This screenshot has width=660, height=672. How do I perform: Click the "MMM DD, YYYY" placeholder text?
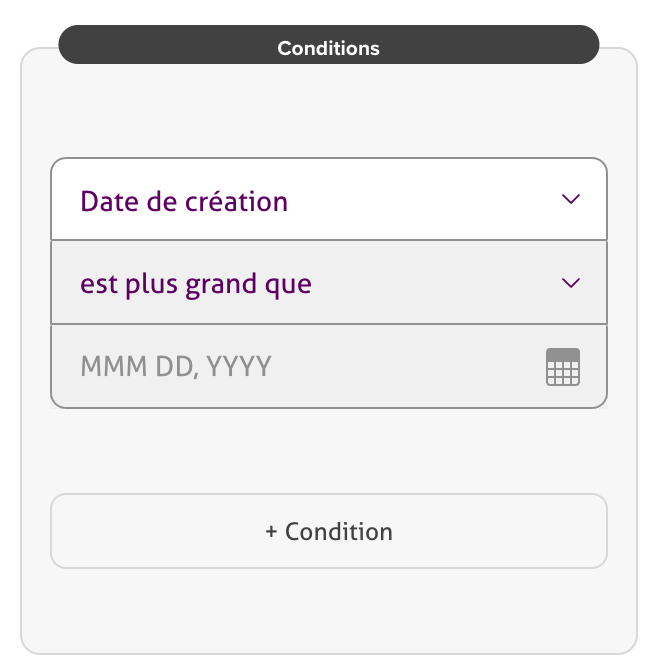[176, 367]
